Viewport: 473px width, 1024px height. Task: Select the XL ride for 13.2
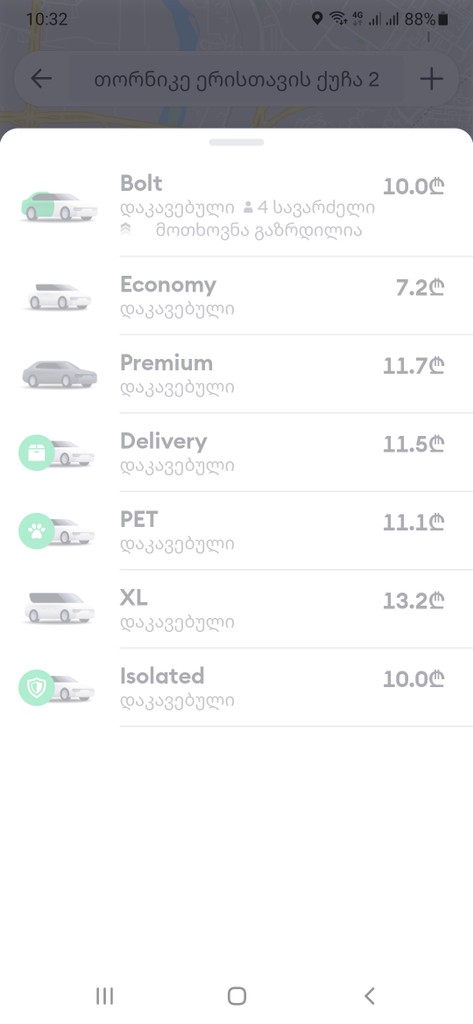[x=236, y=609]
